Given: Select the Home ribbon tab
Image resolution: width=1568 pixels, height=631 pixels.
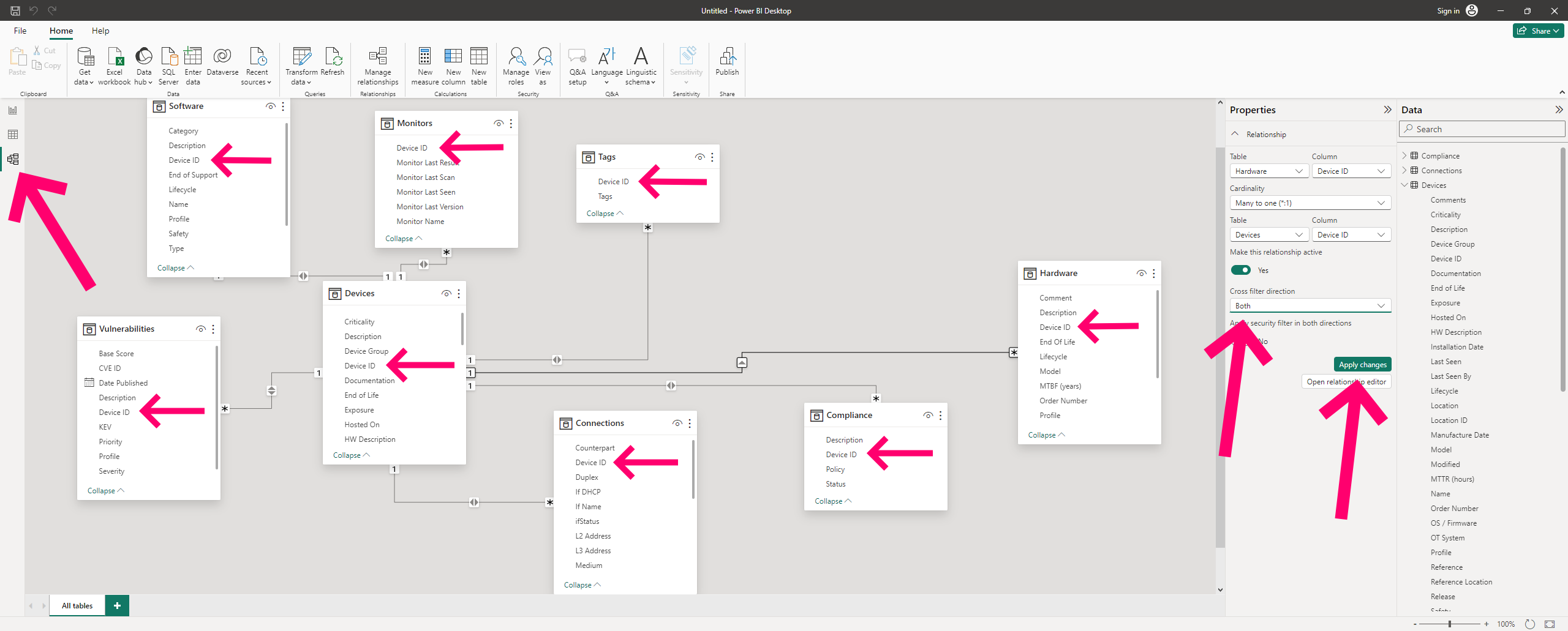Looking at the screenshot, I should pos(61,31).
